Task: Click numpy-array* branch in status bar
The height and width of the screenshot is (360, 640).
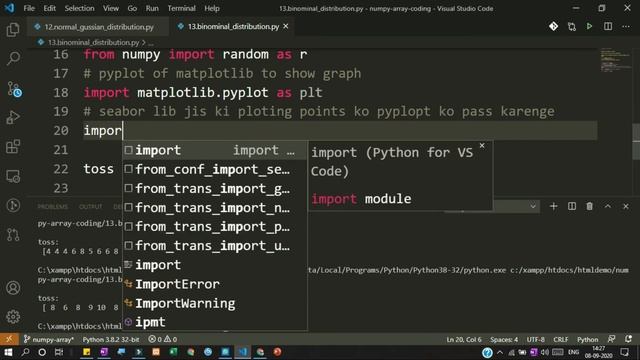Action: (x=49, y=339)
